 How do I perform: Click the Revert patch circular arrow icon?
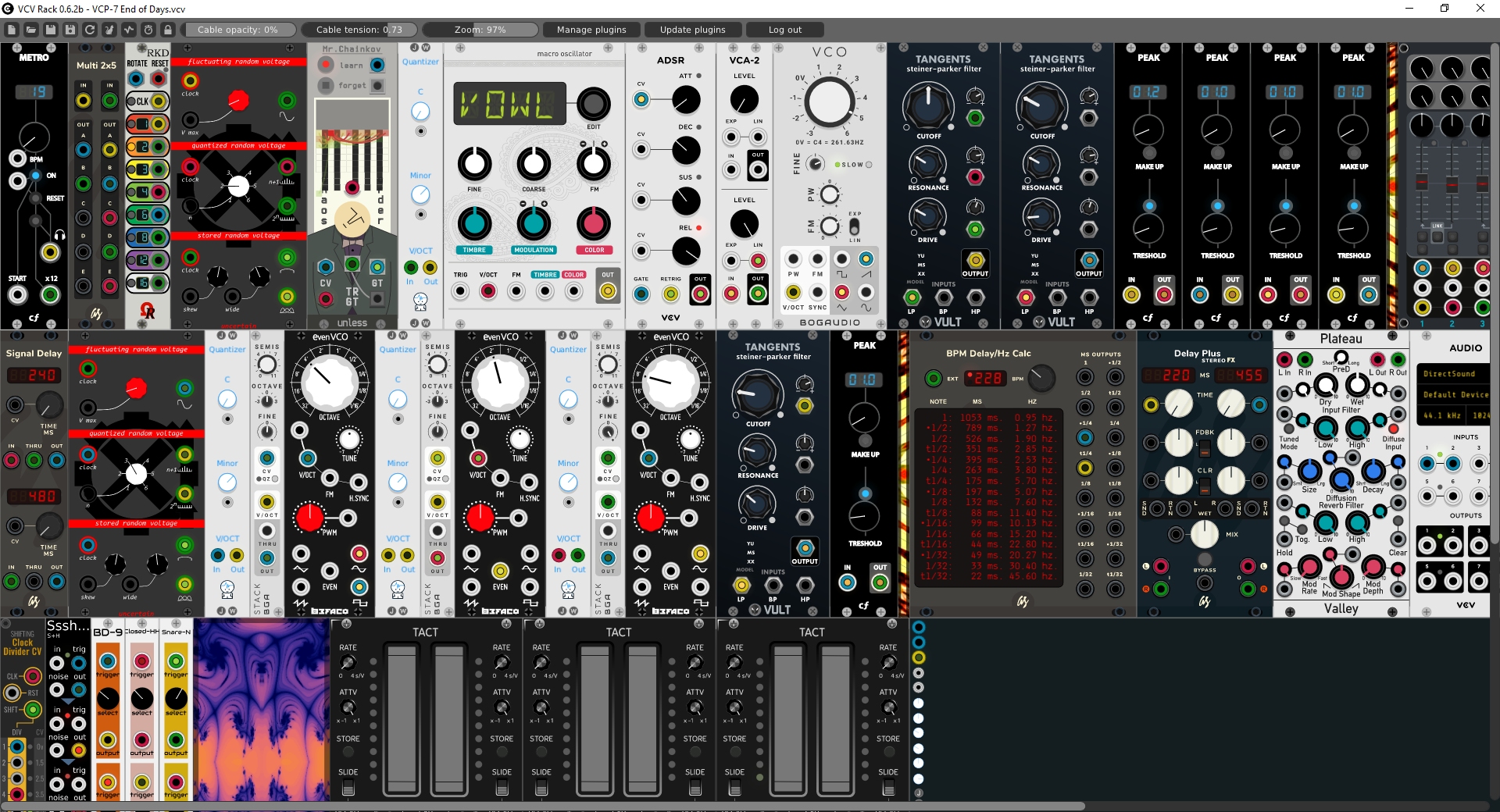[x=90, y=30]
